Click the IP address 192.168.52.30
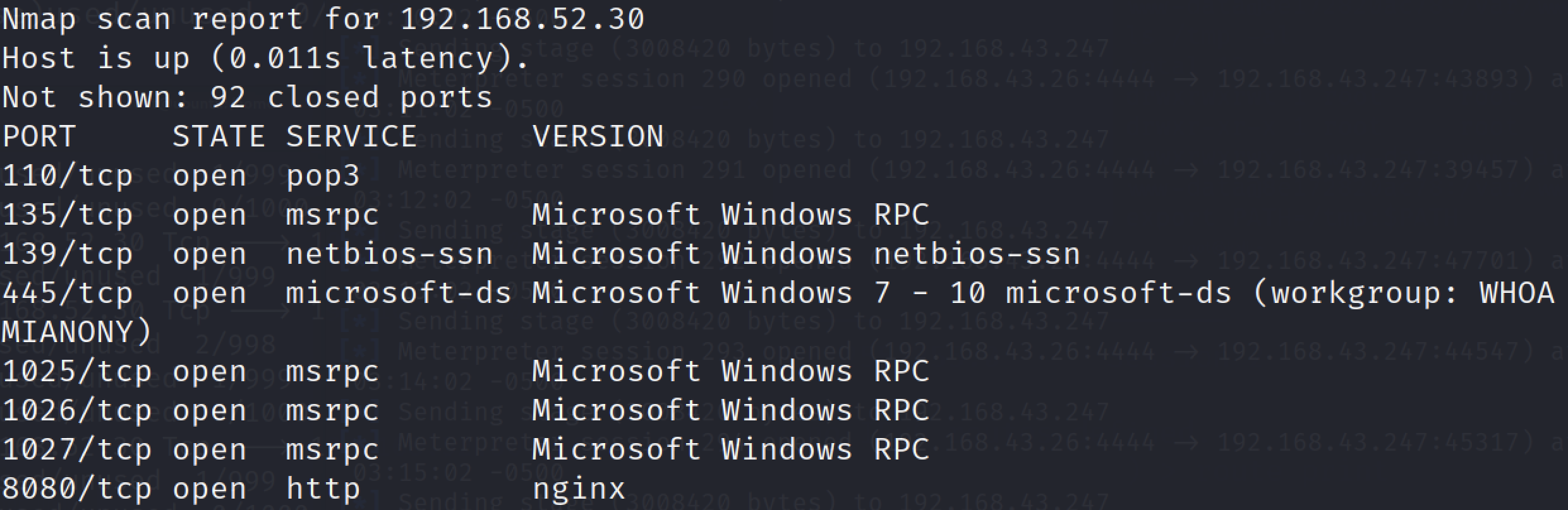 (522, 19)
